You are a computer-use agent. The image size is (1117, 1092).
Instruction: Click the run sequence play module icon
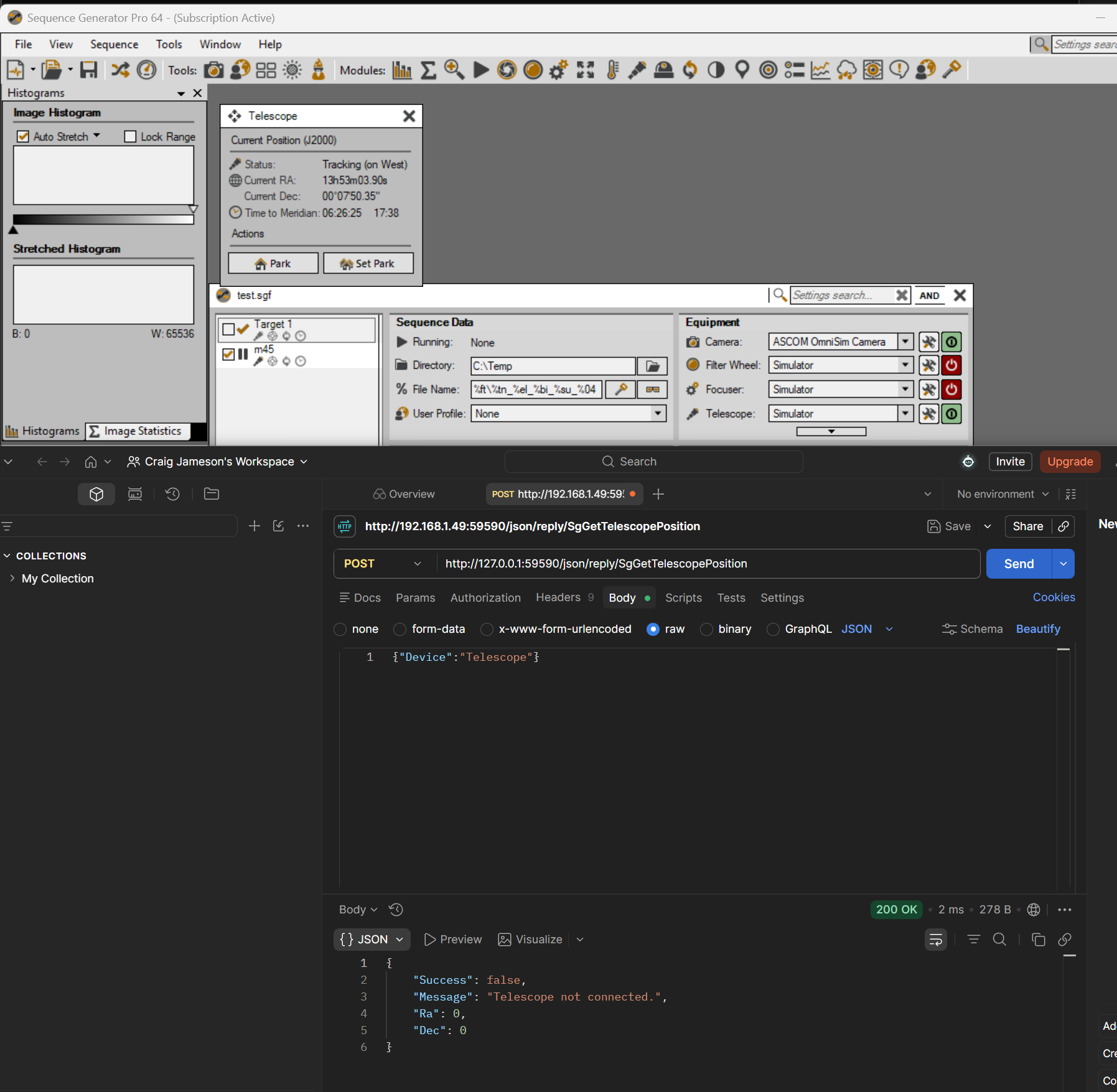click(x=480, y=70)
